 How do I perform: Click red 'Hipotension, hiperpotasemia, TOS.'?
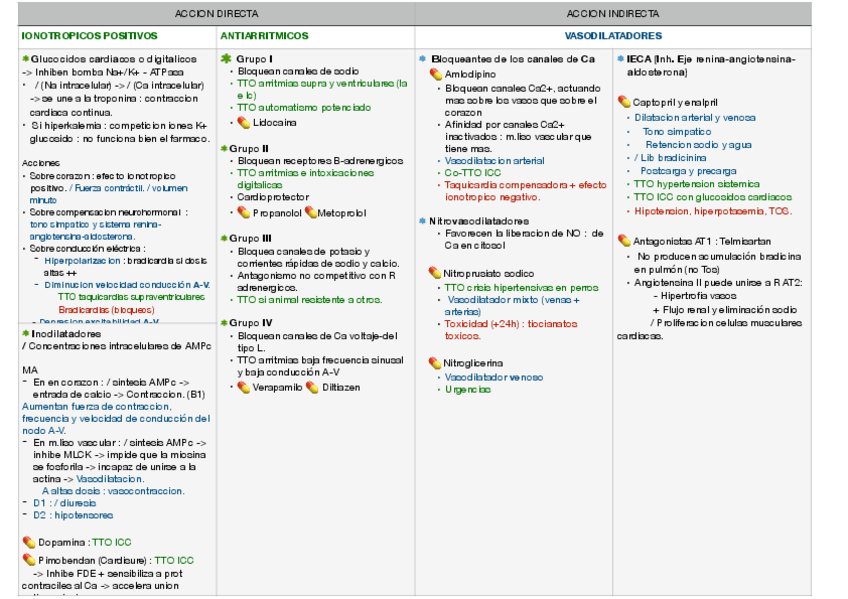coord(713,211)
